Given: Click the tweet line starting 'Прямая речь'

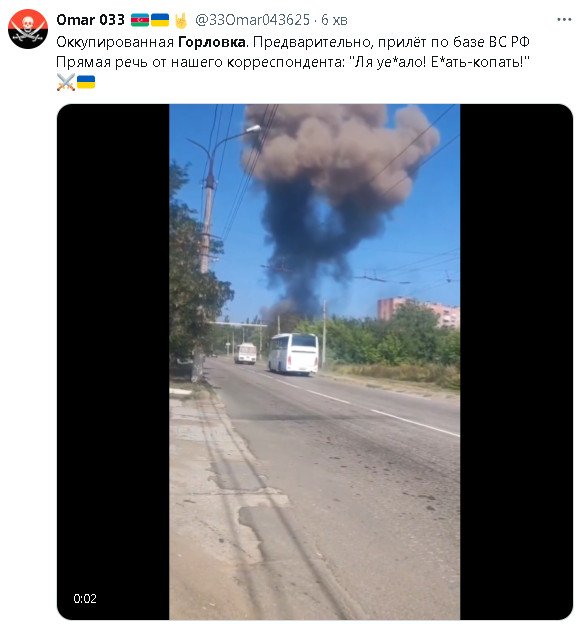Looking at the screenshot, I should click(293, 62).
